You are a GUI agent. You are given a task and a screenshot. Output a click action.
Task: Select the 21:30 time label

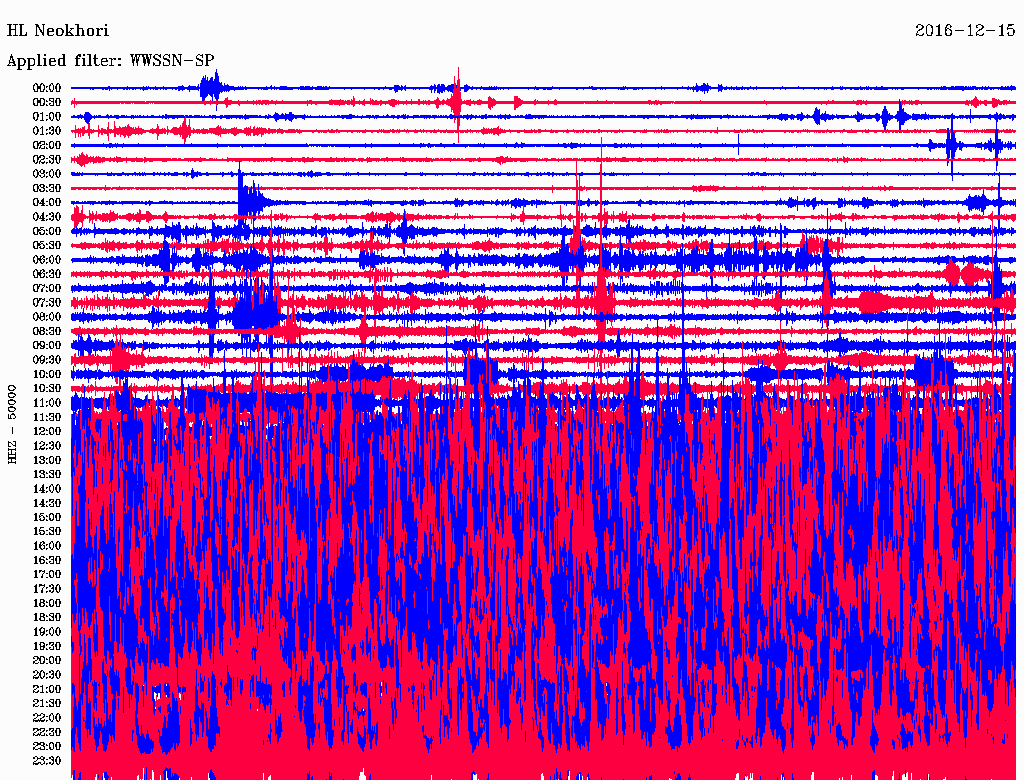[x=47, y=703]
